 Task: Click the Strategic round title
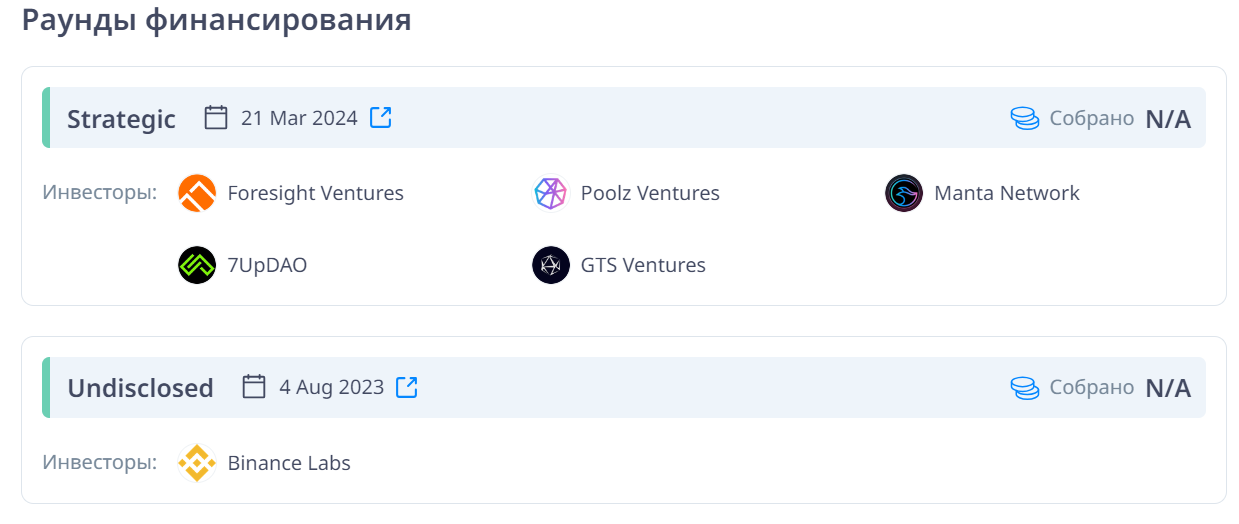coord(121,119)
